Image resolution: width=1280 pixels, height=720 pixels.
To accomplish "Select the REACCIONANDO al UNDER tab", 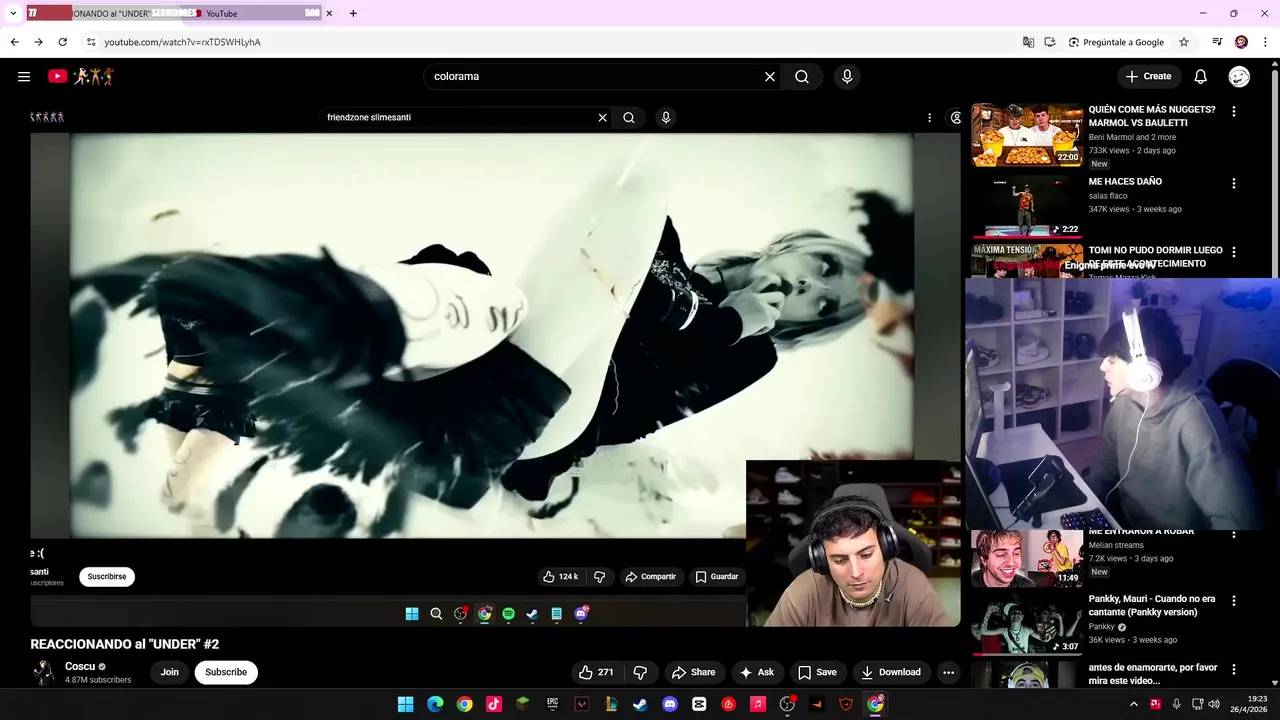I will point(110,13).
